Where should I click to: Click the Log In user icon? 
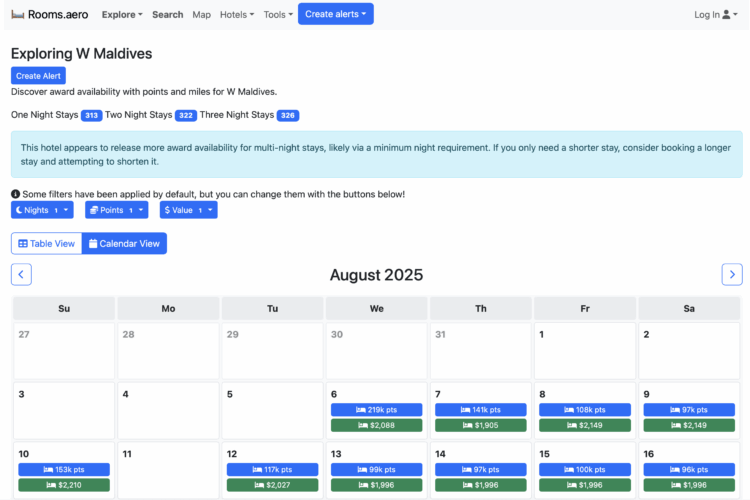tap(727, 14)
